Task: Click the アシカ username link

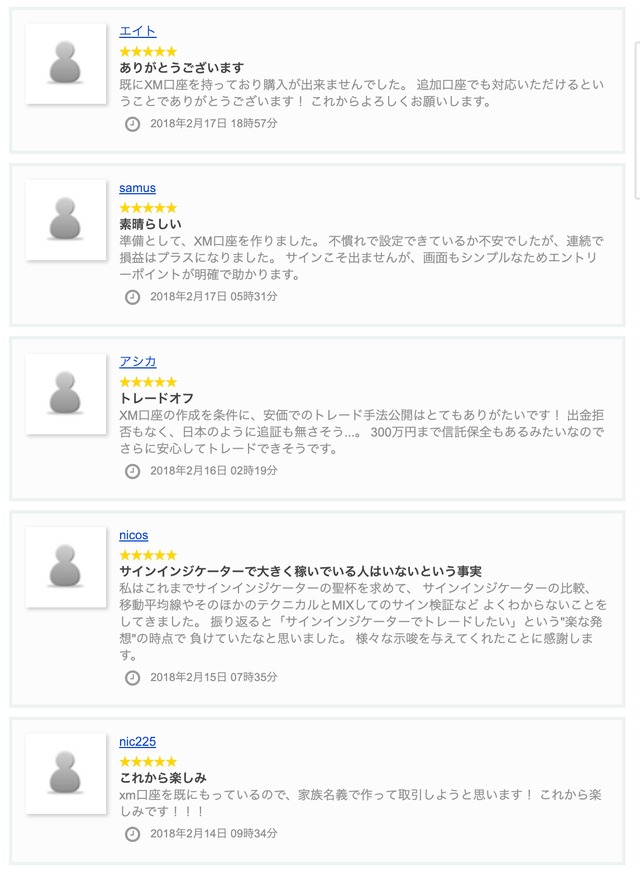Action: 137,362
